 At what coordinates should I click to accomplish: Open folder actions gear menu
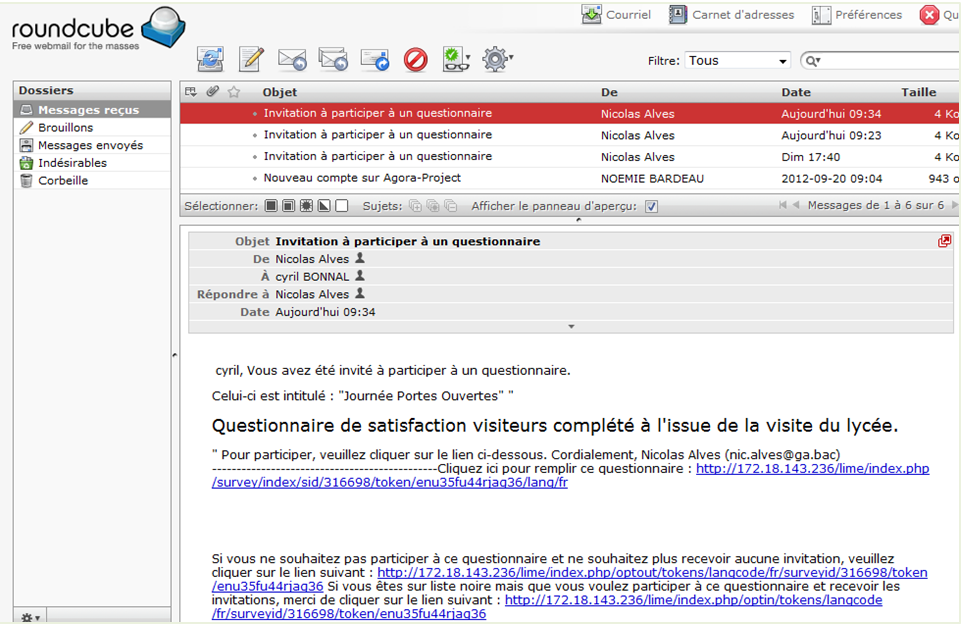pos(30,617)
